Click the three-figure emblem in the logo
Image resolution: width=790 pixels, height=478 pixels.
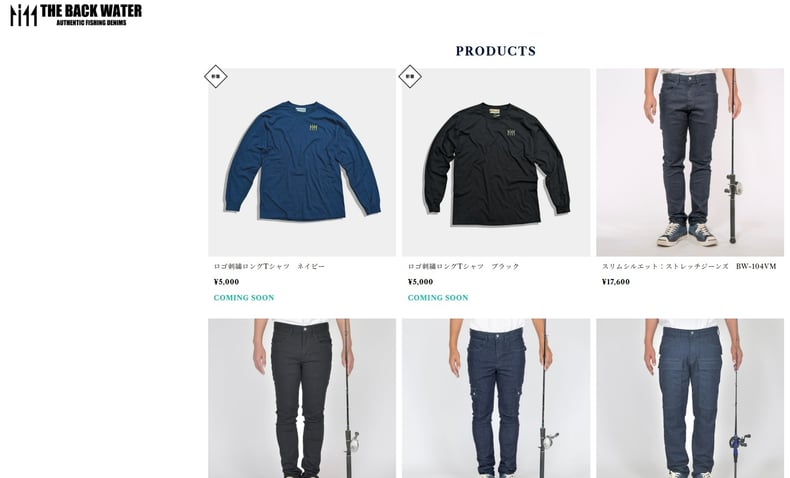tap(23, 15)
